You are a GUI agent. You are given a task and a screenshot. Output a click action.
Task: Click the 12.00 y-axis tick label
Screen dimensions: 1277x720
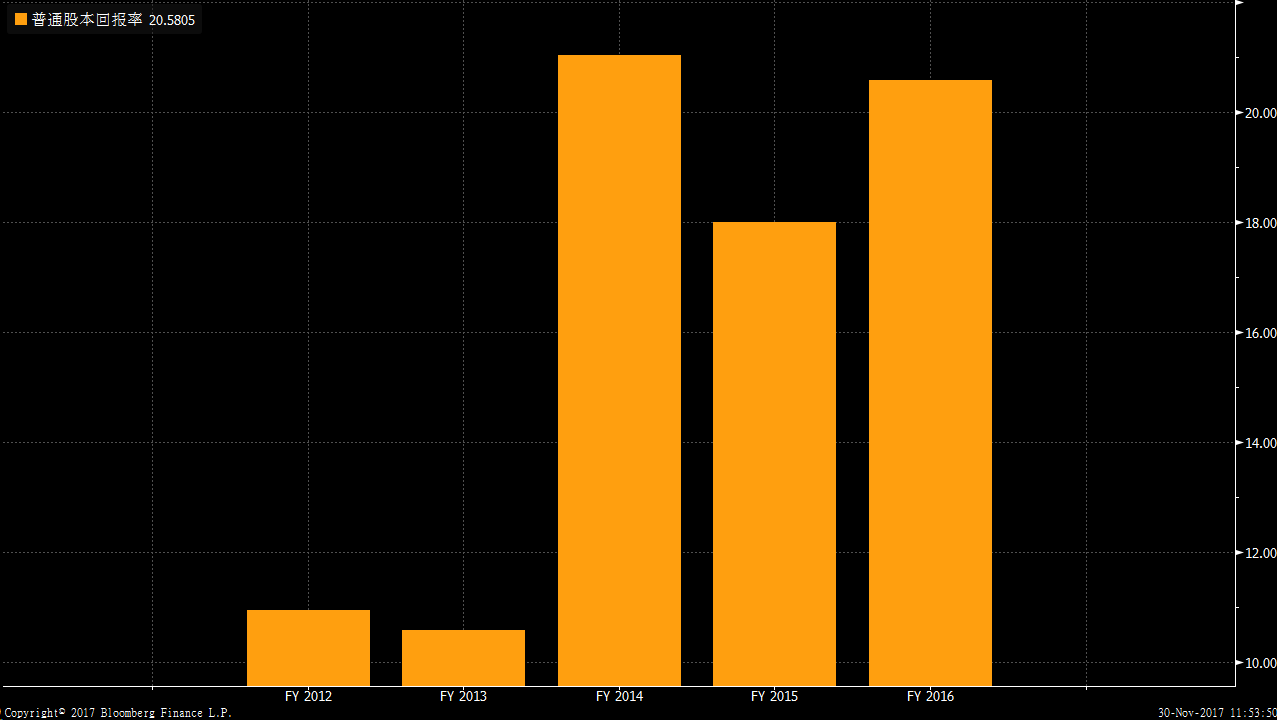tap(1259, 553)
